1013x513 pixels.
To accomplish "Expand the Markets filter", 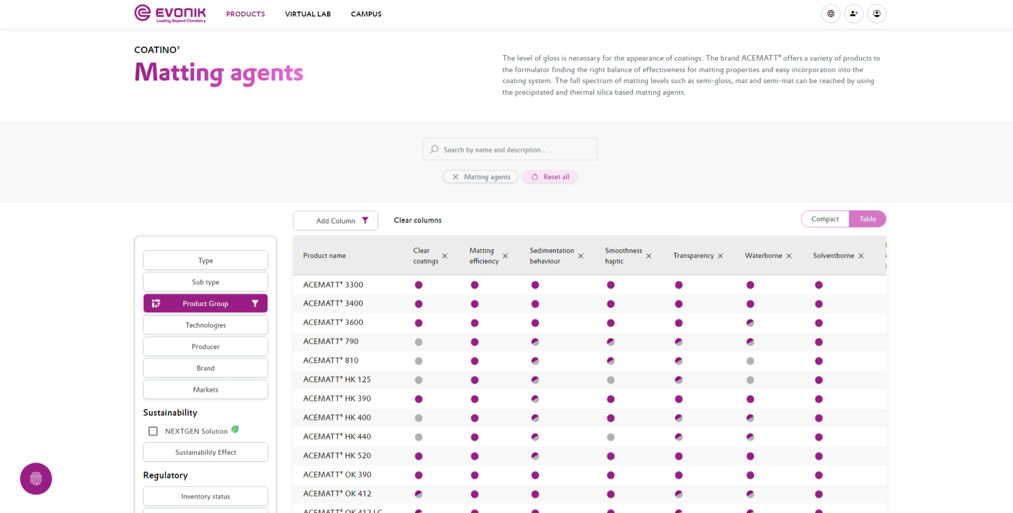I will pos(205,390).
